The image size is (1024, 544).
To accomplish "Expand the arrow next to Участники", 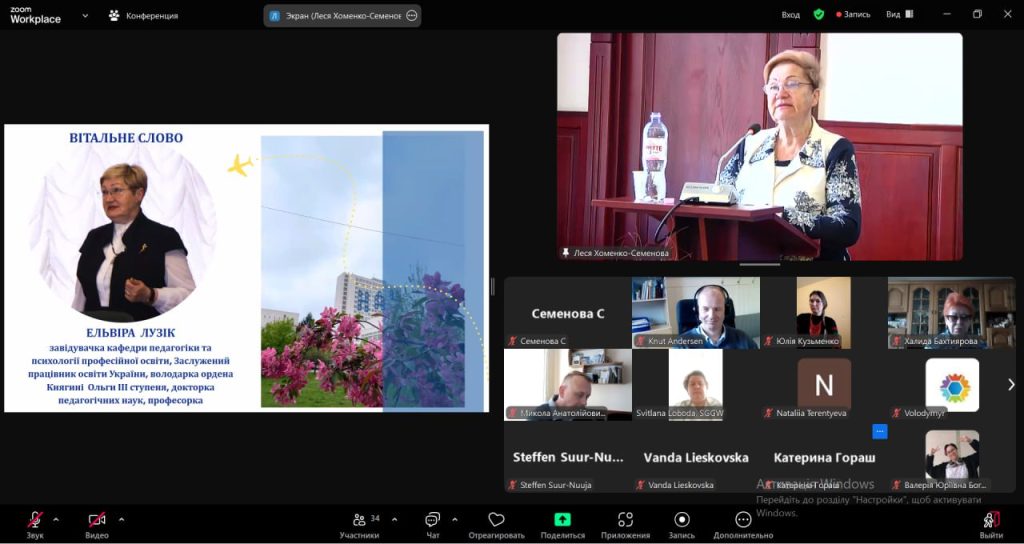I will (x=394, y=519).
